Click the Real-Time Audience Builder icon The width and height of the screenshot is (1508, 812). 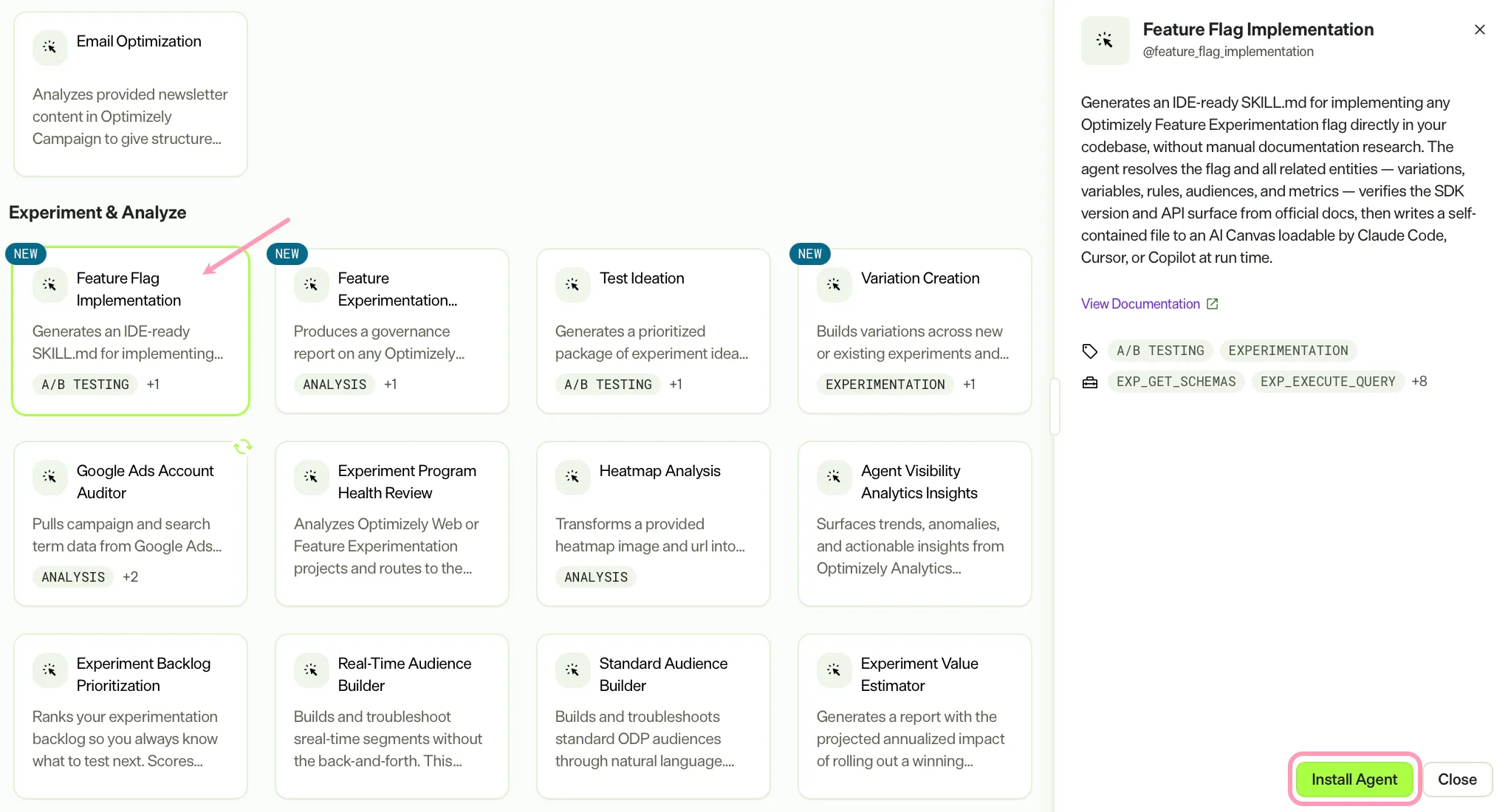311,670
